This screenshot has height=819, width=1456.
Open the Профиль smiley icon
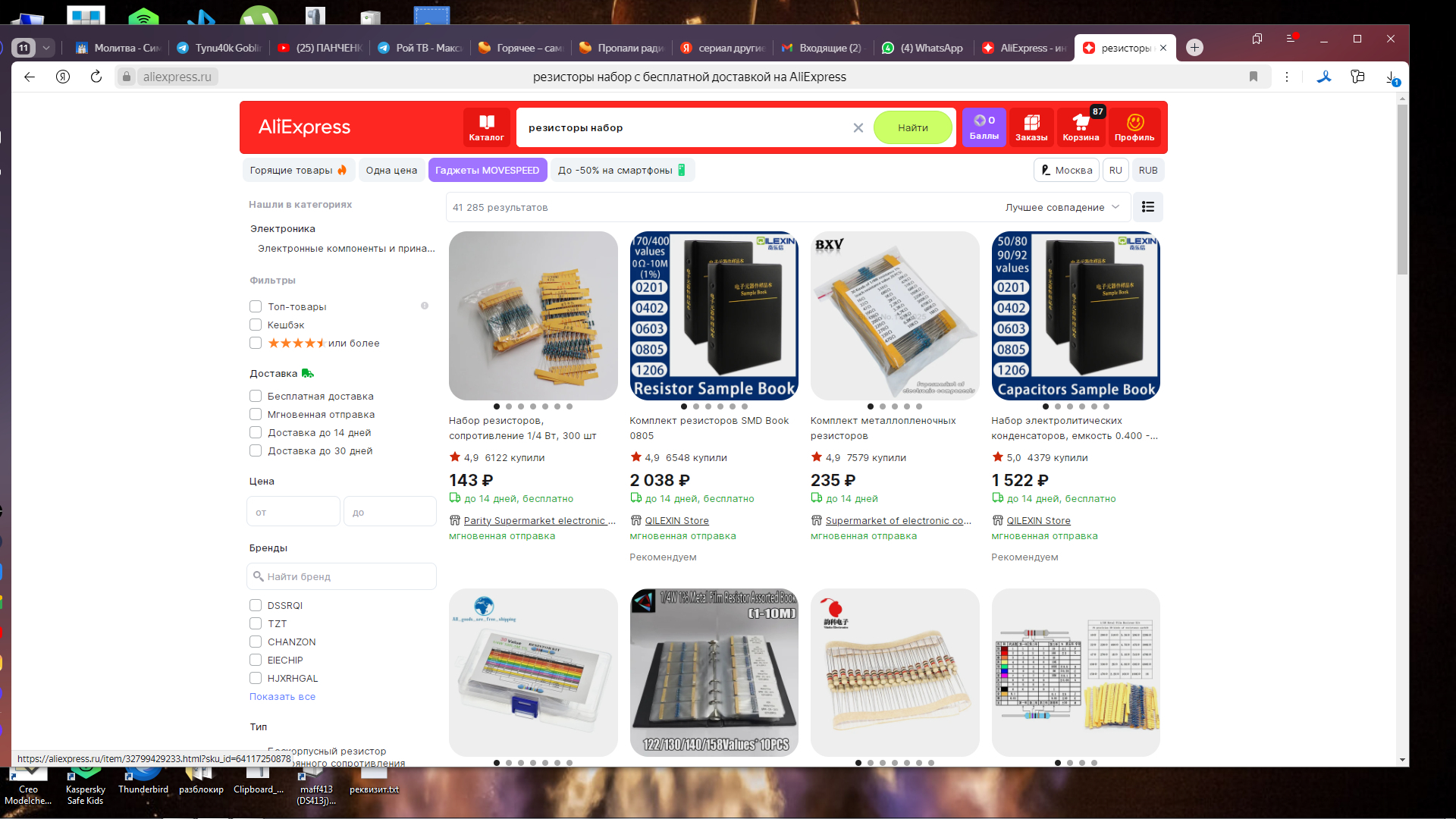tap(1134, 127)
